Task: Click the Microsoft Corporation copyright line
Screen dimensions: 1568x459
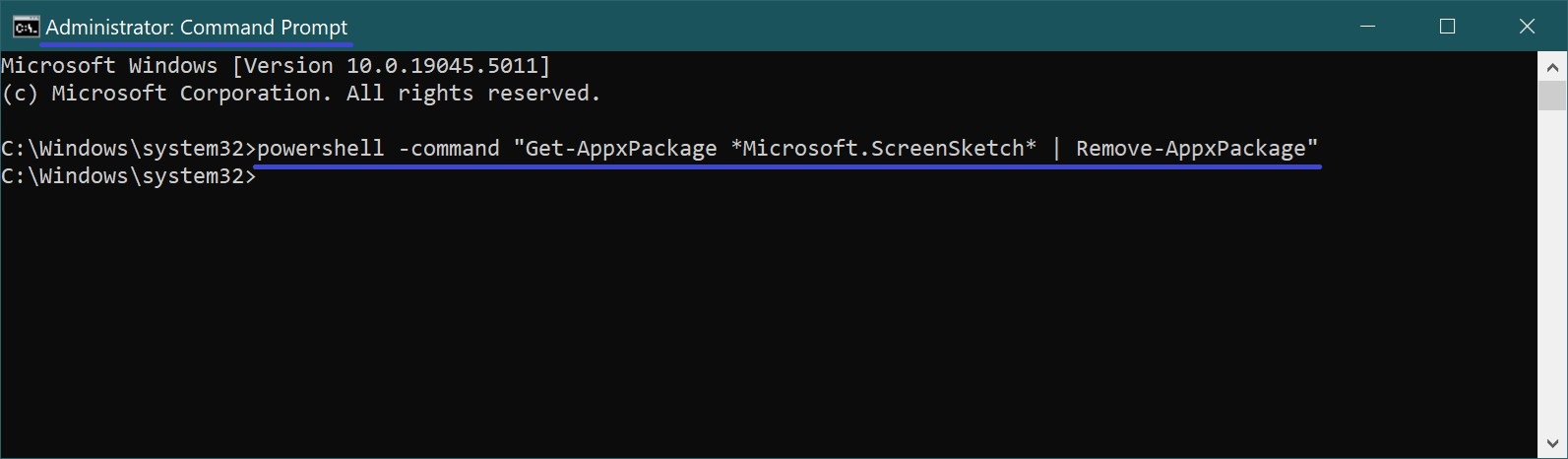Action: coord(300,94)
